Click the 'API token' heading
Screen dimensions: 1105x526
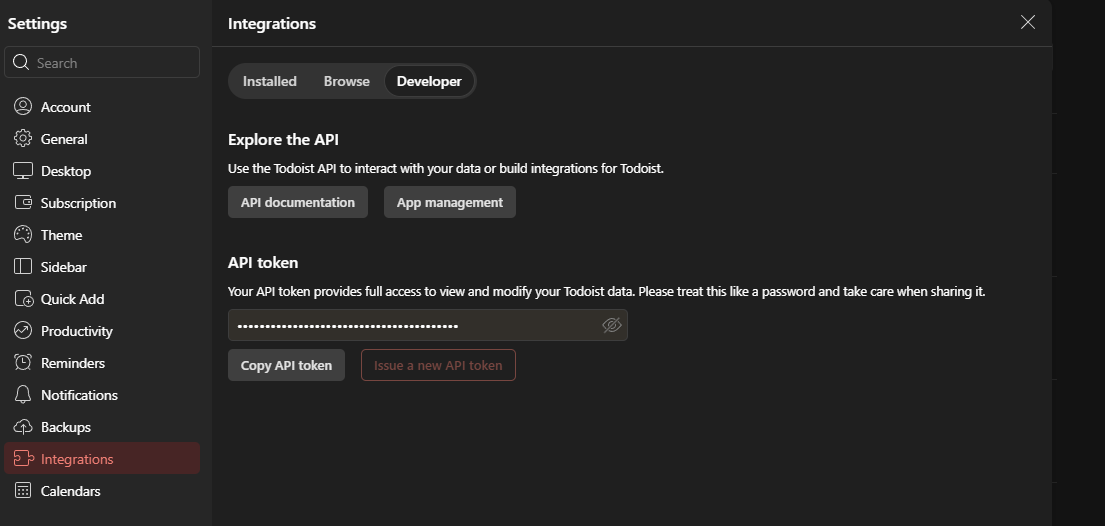[263, 262]
